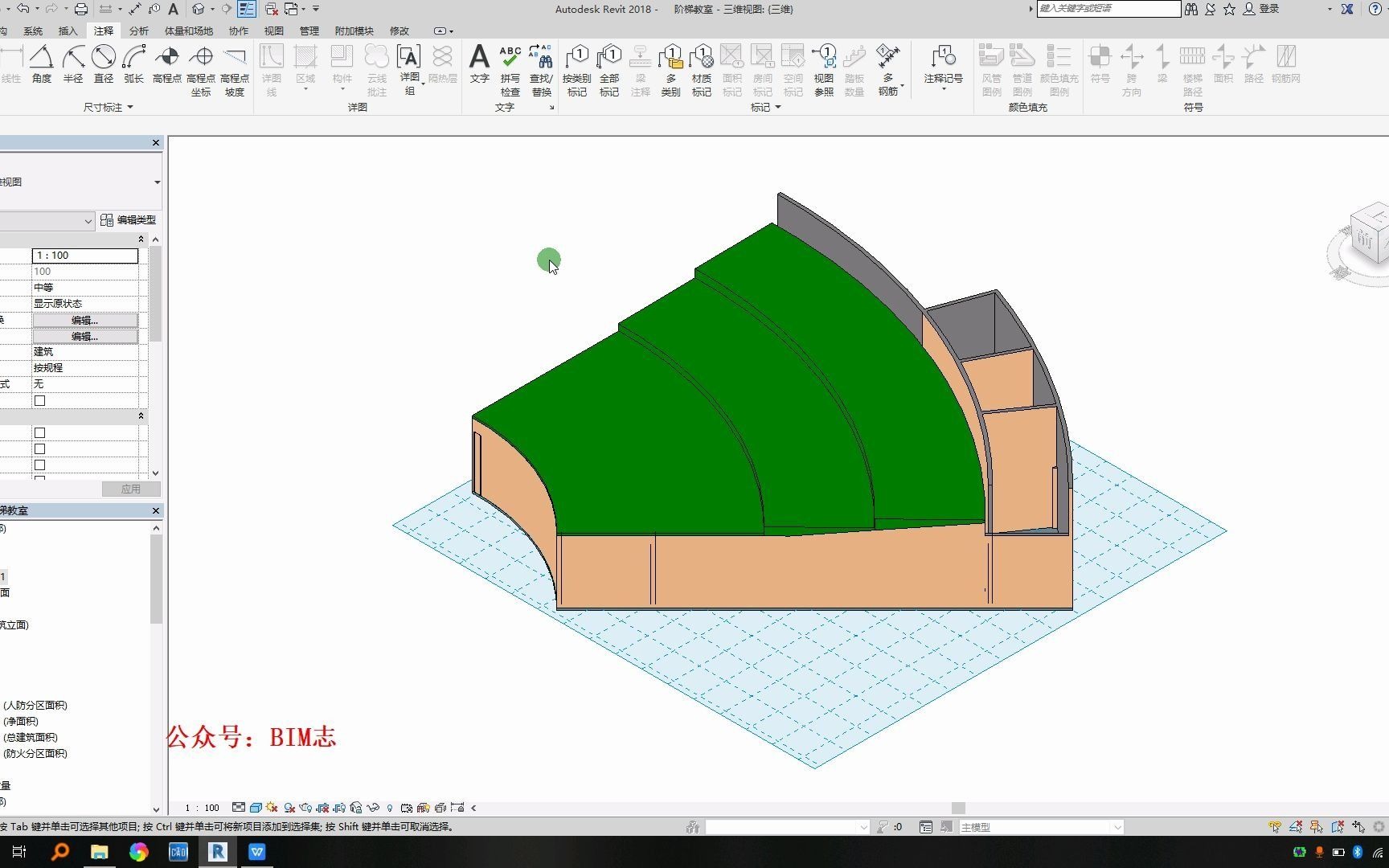
Task: Switch to the 视图 ribbon tab
Action: point(273,31)
